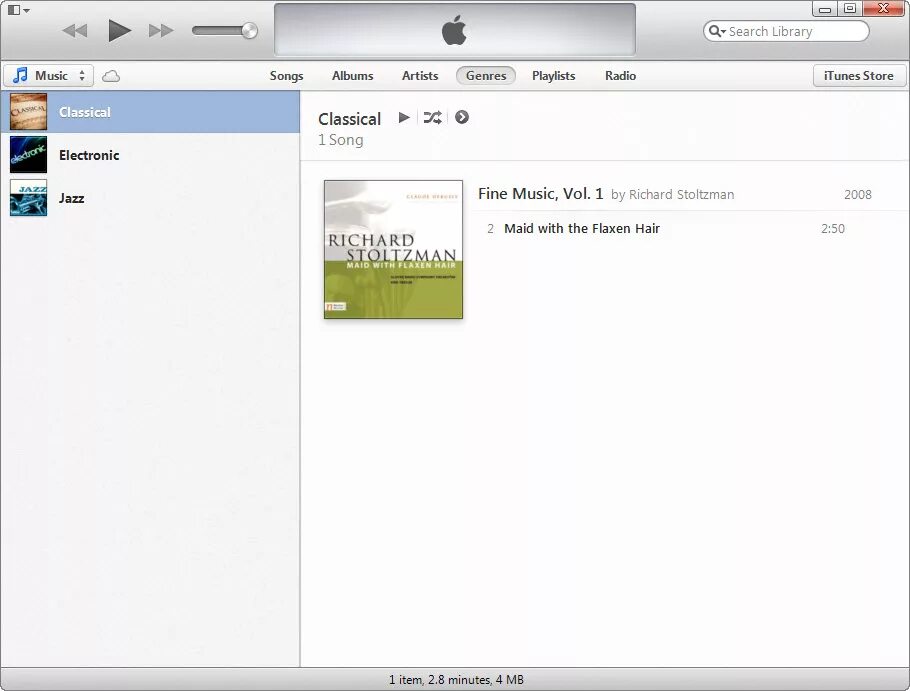The width and height of the screenshot is (910, 691).
Task: Click the Search Library field
Action: [786, 31]
